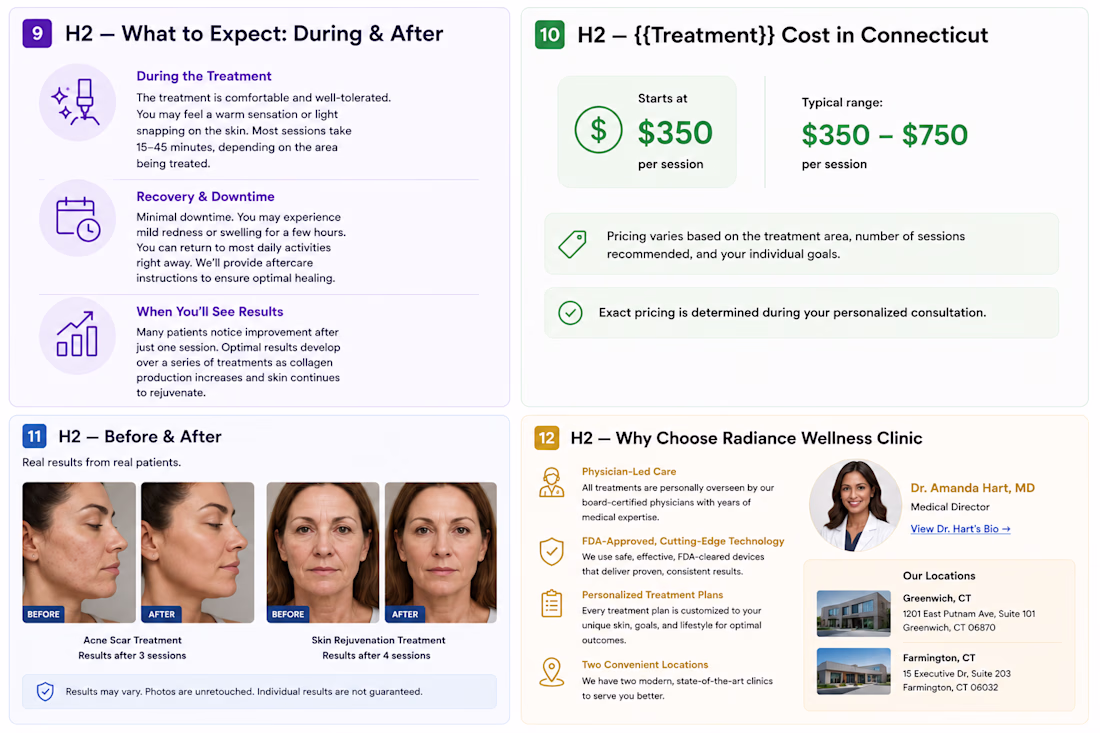Click the bar chart results icon

pyautogui.click(x=77, y=335)
